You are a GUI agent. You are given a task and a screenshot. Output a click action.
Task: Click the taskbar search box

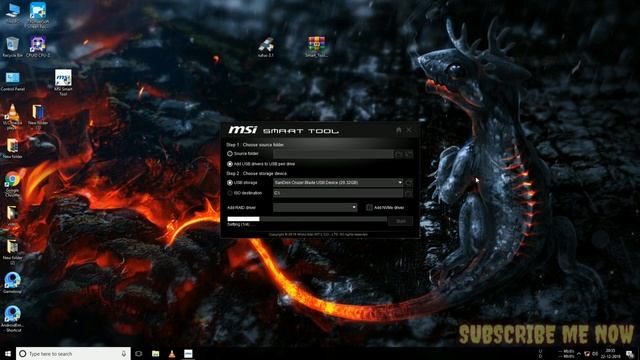click(x=73, y=353)
